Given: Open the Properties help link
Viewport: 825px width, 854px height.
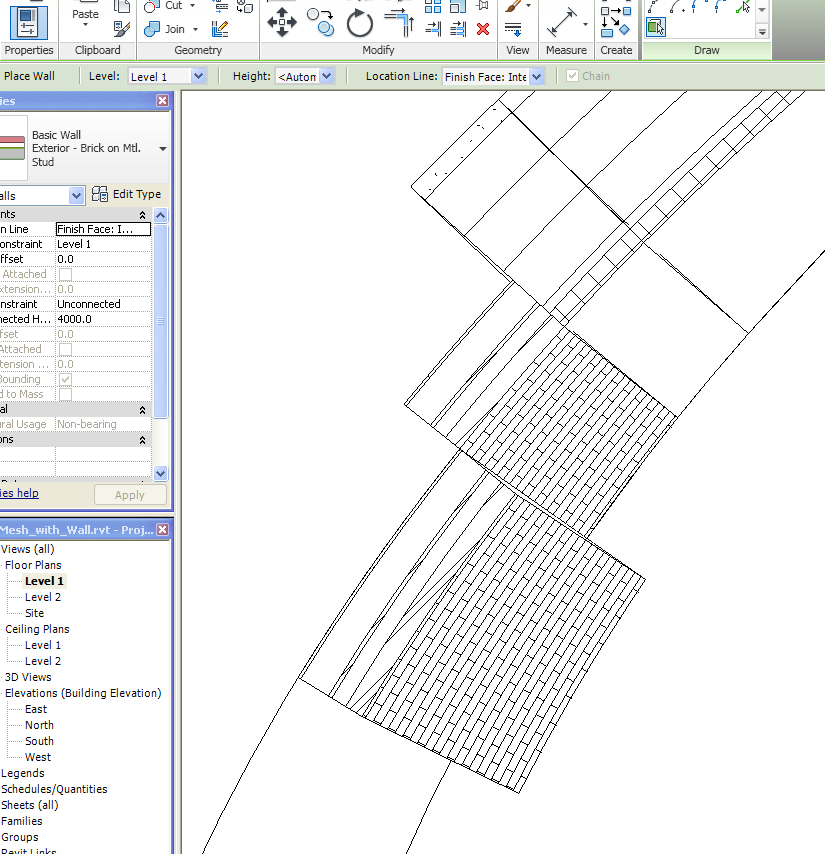Looking at the screenshot, I should pos(19,493).
